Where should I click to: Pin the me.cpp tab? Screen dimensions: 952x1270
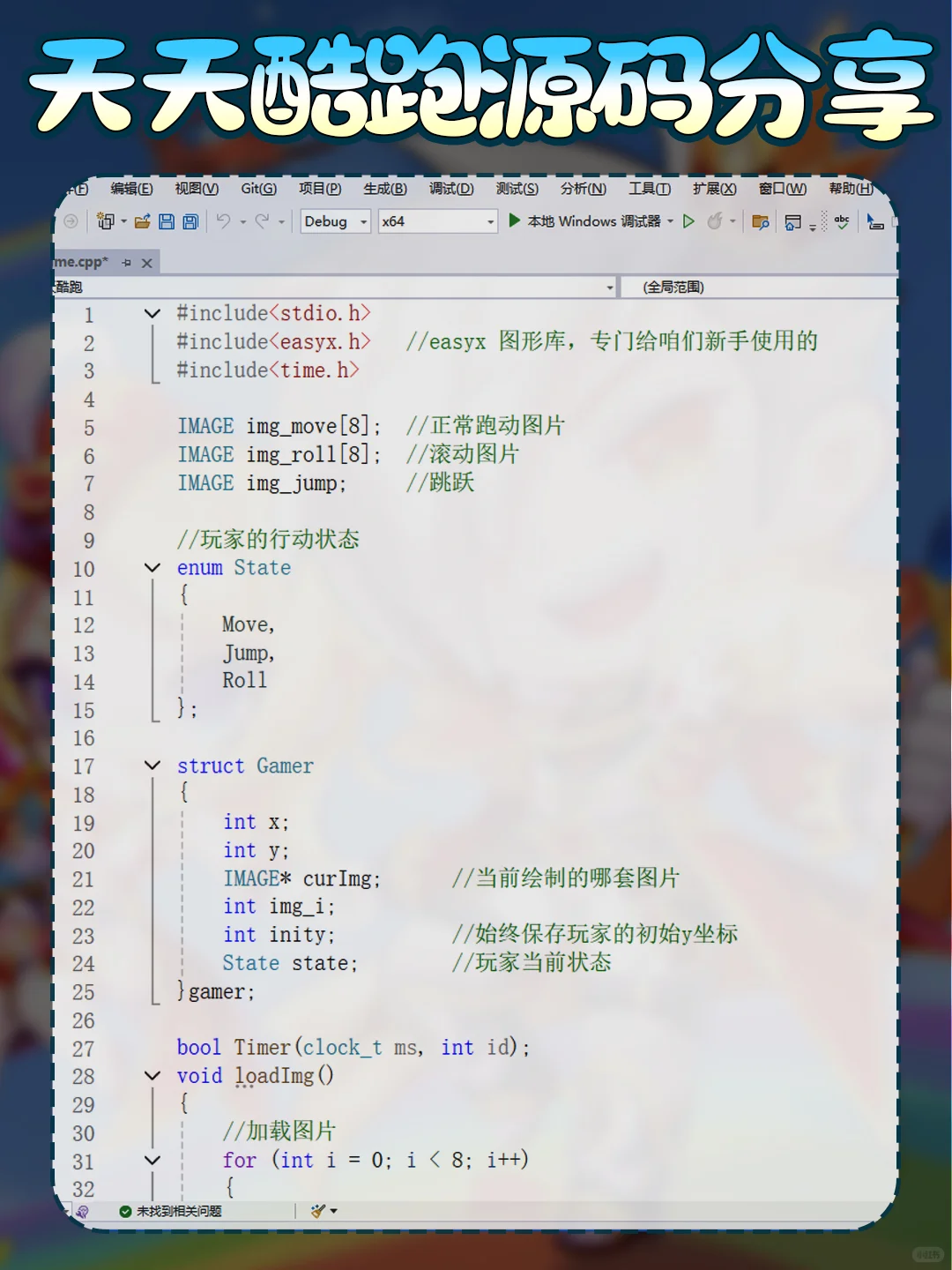[x=126, y=263]
